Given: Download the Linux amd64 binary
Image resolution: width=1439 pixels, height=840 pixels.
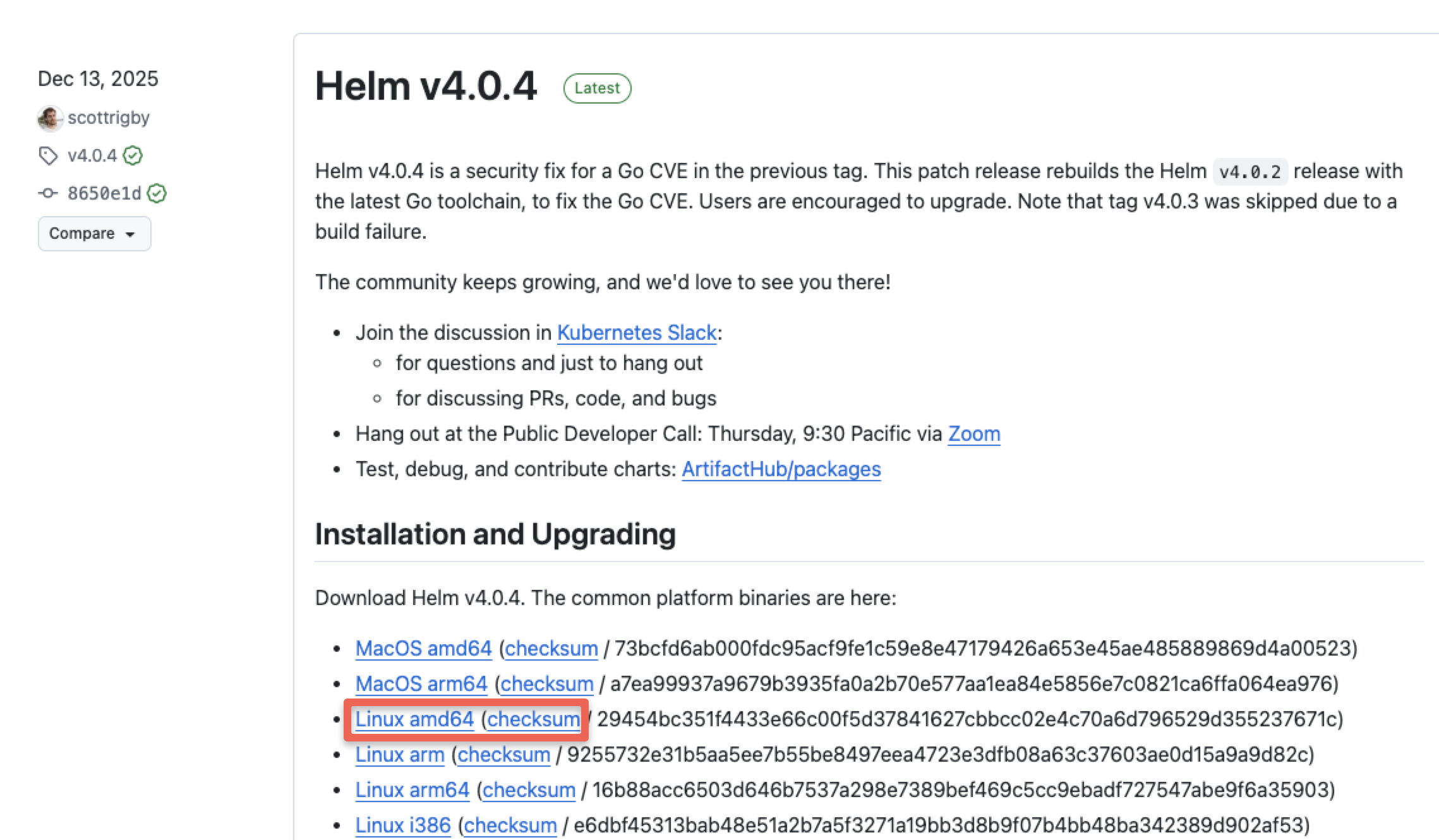Looking at the screenshot, I should coord(414,719).
